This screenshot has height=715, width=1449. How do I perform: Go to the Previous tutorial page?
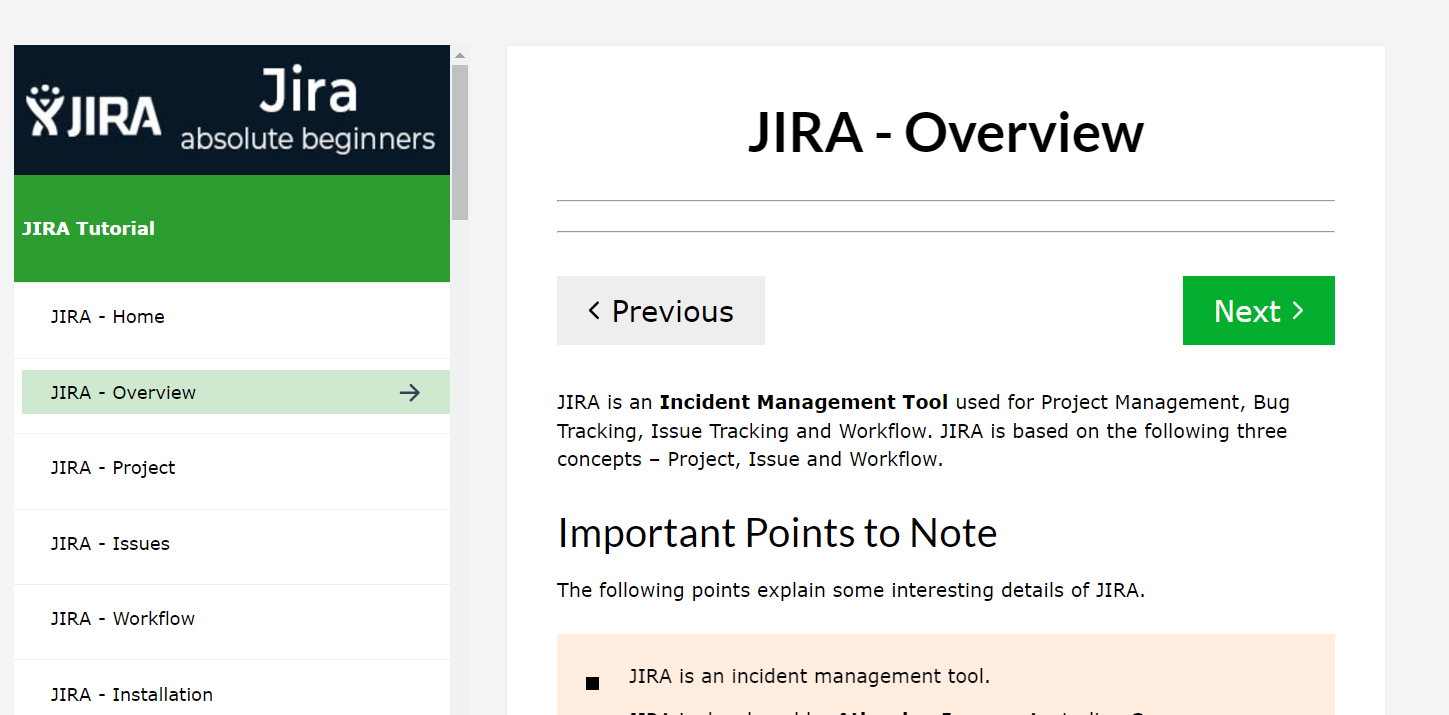661,311
